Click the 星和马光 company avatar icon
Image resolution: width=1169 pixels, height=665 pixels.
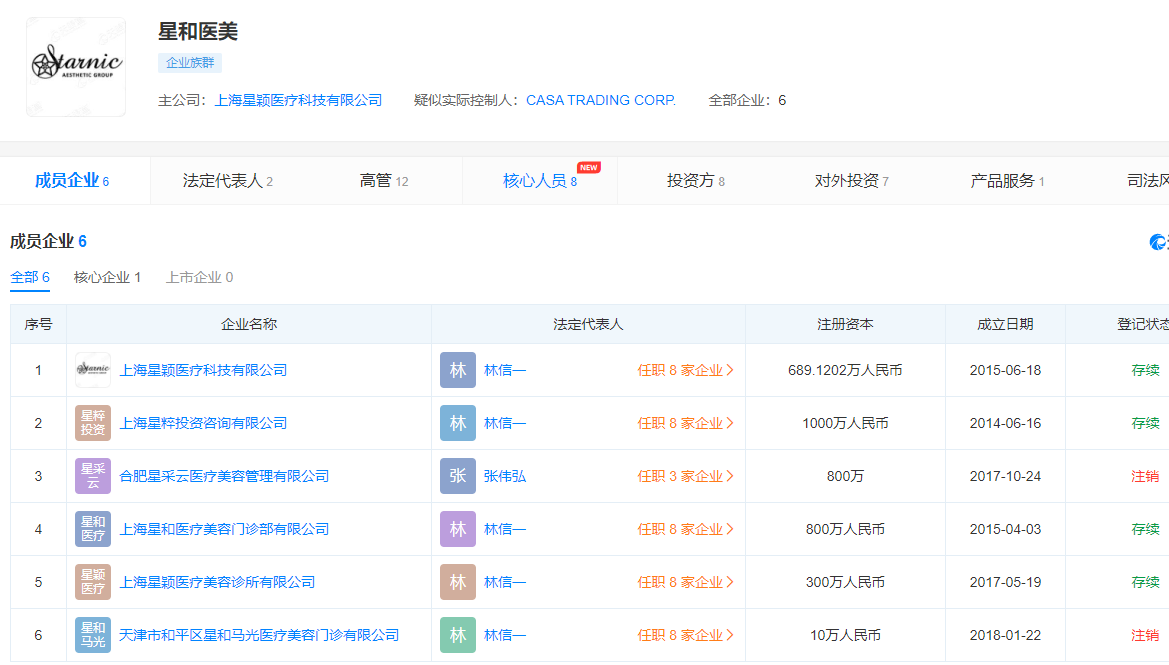click(93, 635)
